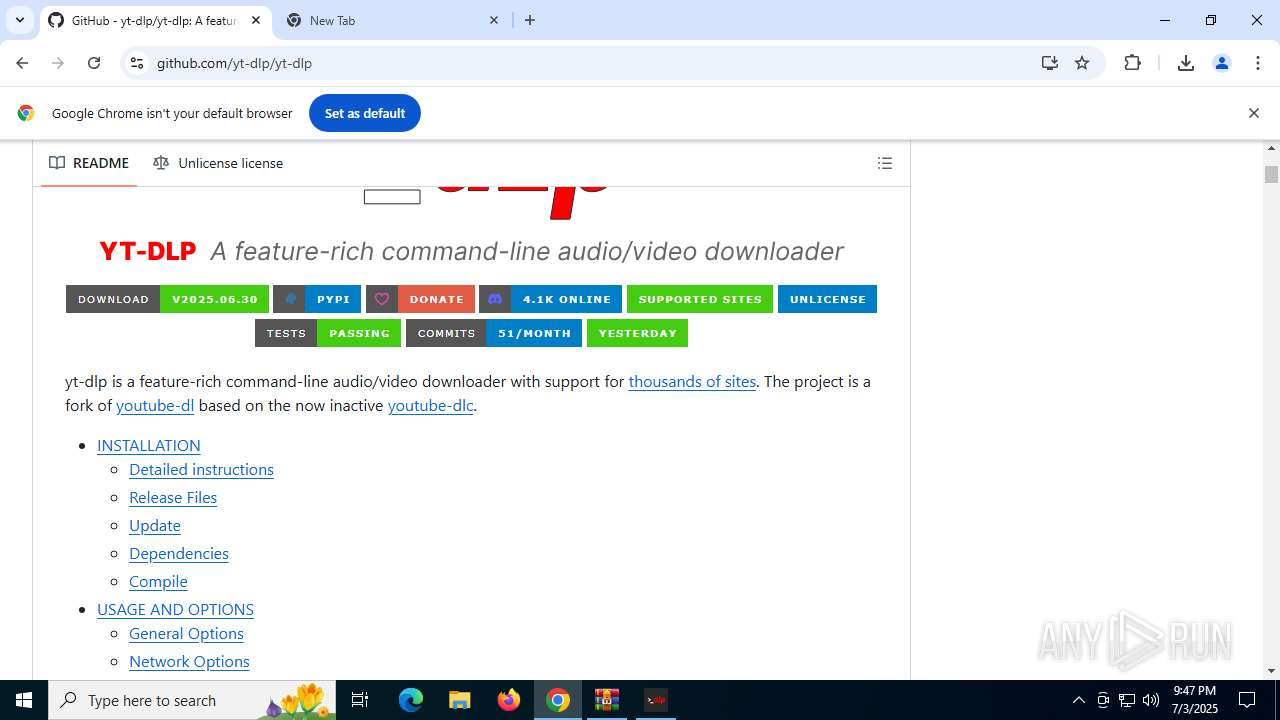This screenshot has width=1280, height=720.
Task: Click the Unlicense badge
Action: [827, 299]
